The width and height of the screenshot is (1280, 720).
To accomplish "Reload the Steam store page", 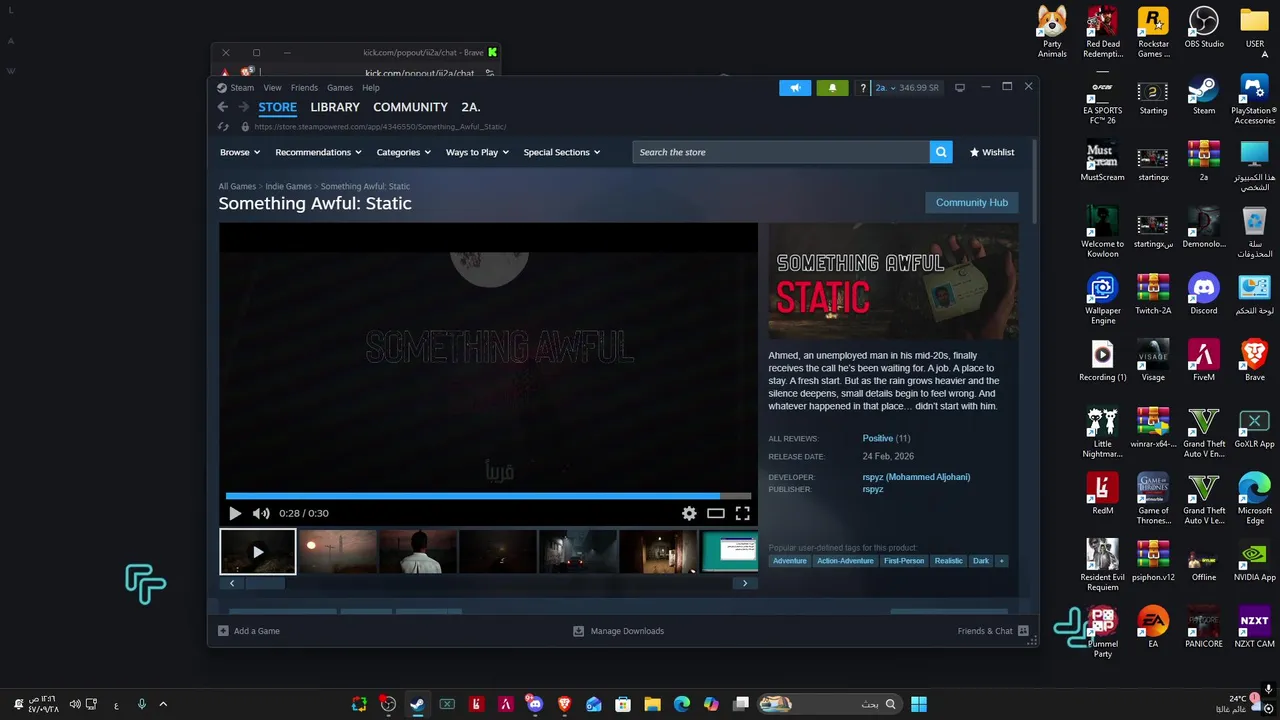I will pyautogui.click(x=225, y=127).
